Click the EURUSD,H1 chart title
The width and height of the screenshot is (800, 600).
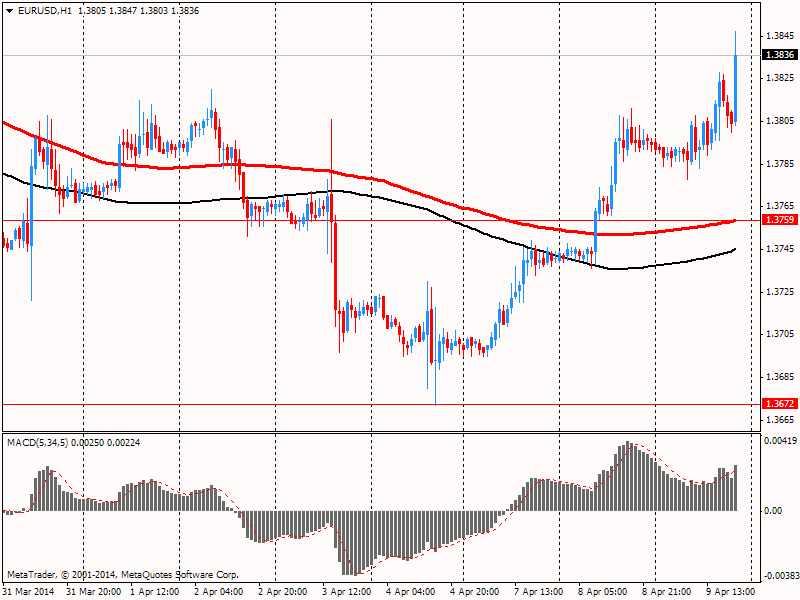(x=44, y=11)
